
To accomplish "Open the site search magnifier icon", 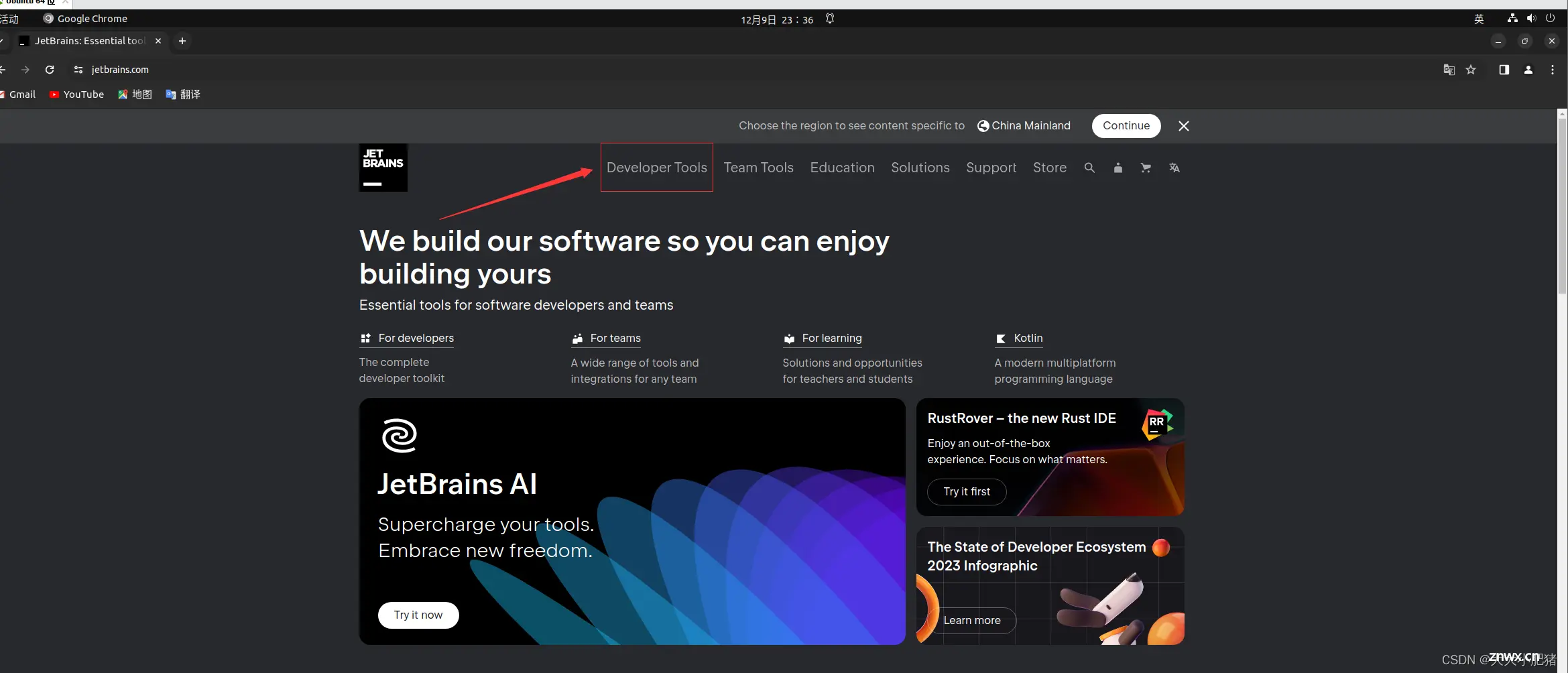I will pyautogui.click(x=1089, y=168).
